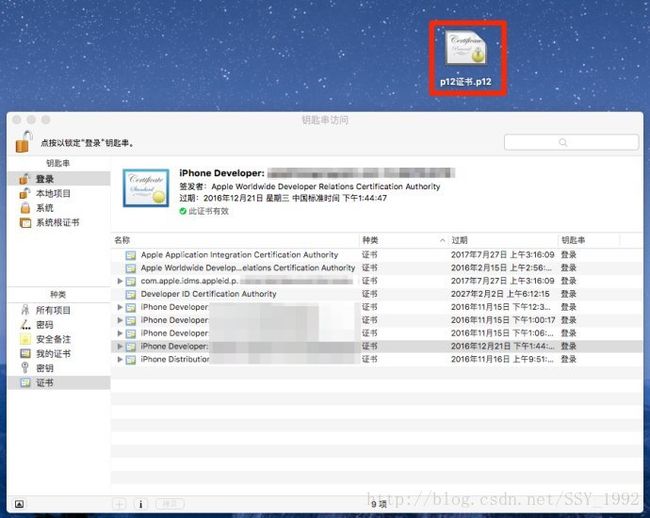The image size is (650, 518).
Task: Click the large certificate thumbnail in the detail pane
Action: 146,188
